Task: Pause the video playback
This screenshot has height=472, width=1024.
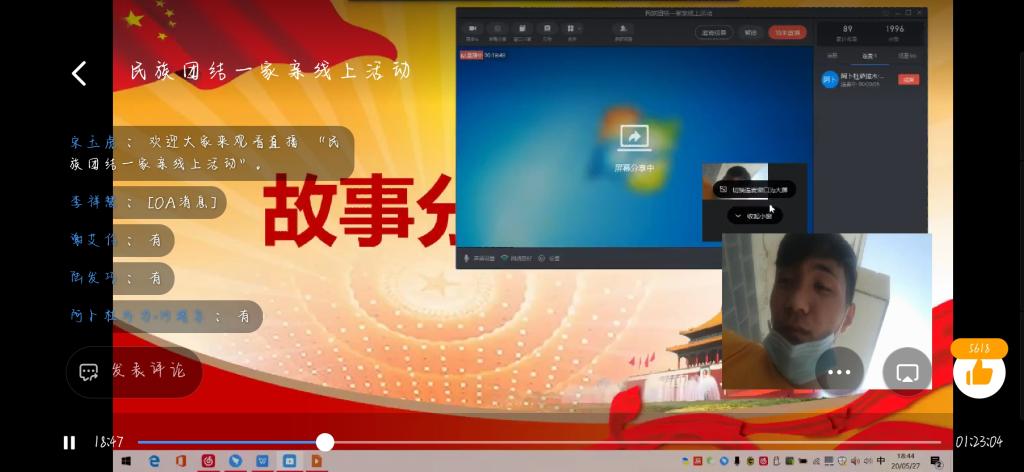Action: [x=69, y=442]
